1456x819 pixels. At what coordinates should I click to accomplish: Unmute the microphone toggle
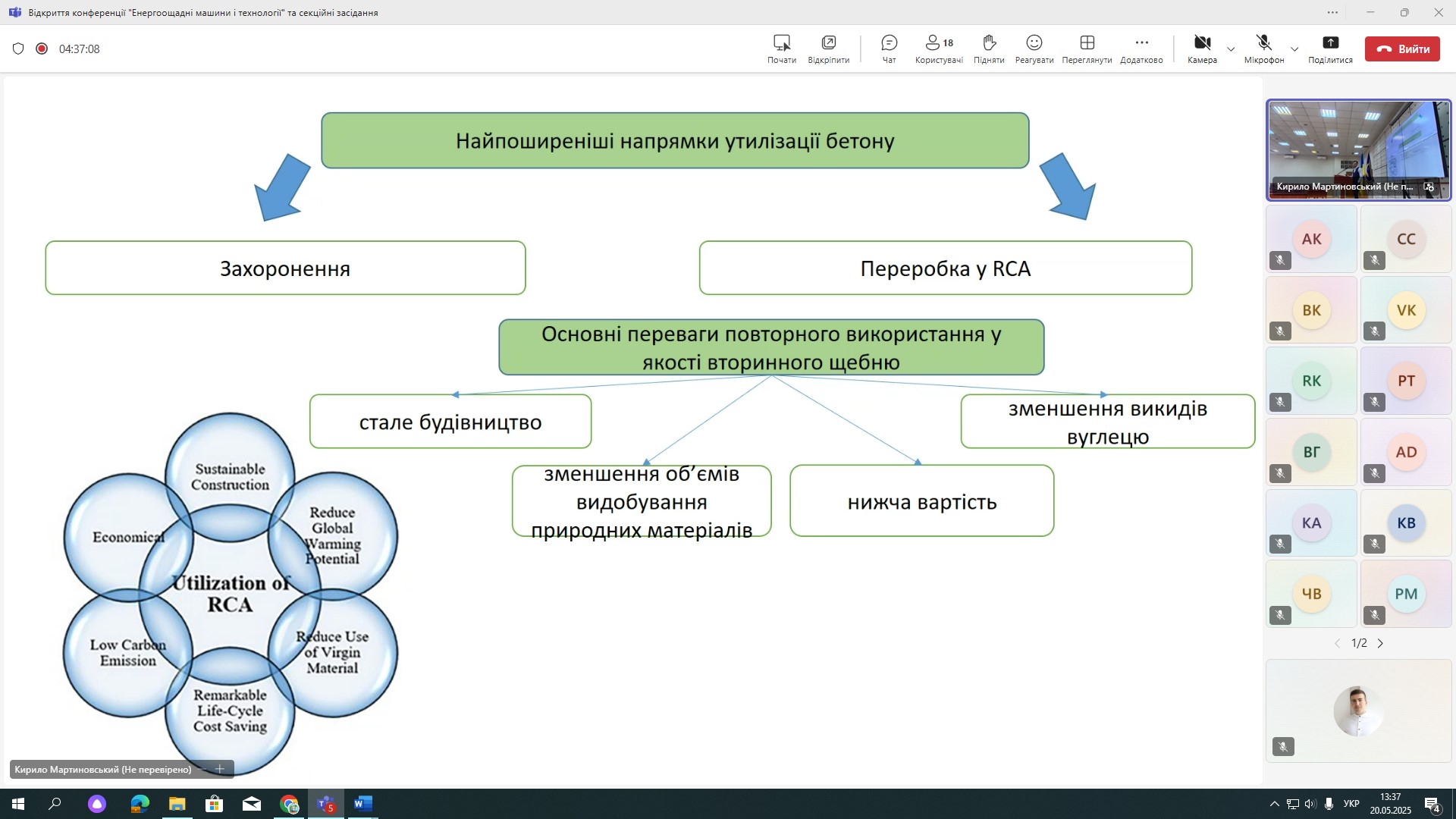click(1263, 43)
